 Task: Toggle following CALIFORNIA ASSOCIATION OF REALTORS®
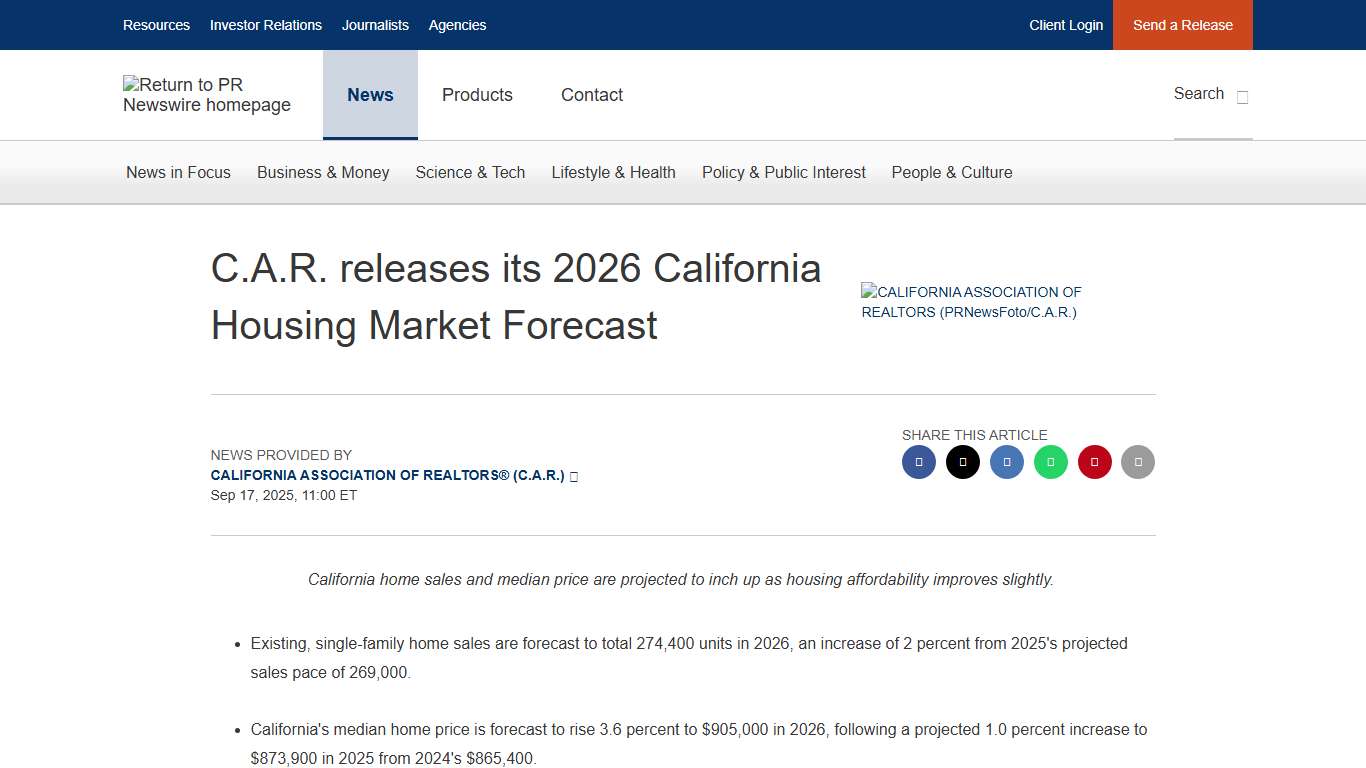pyautogui.click(x=573, y=476)
